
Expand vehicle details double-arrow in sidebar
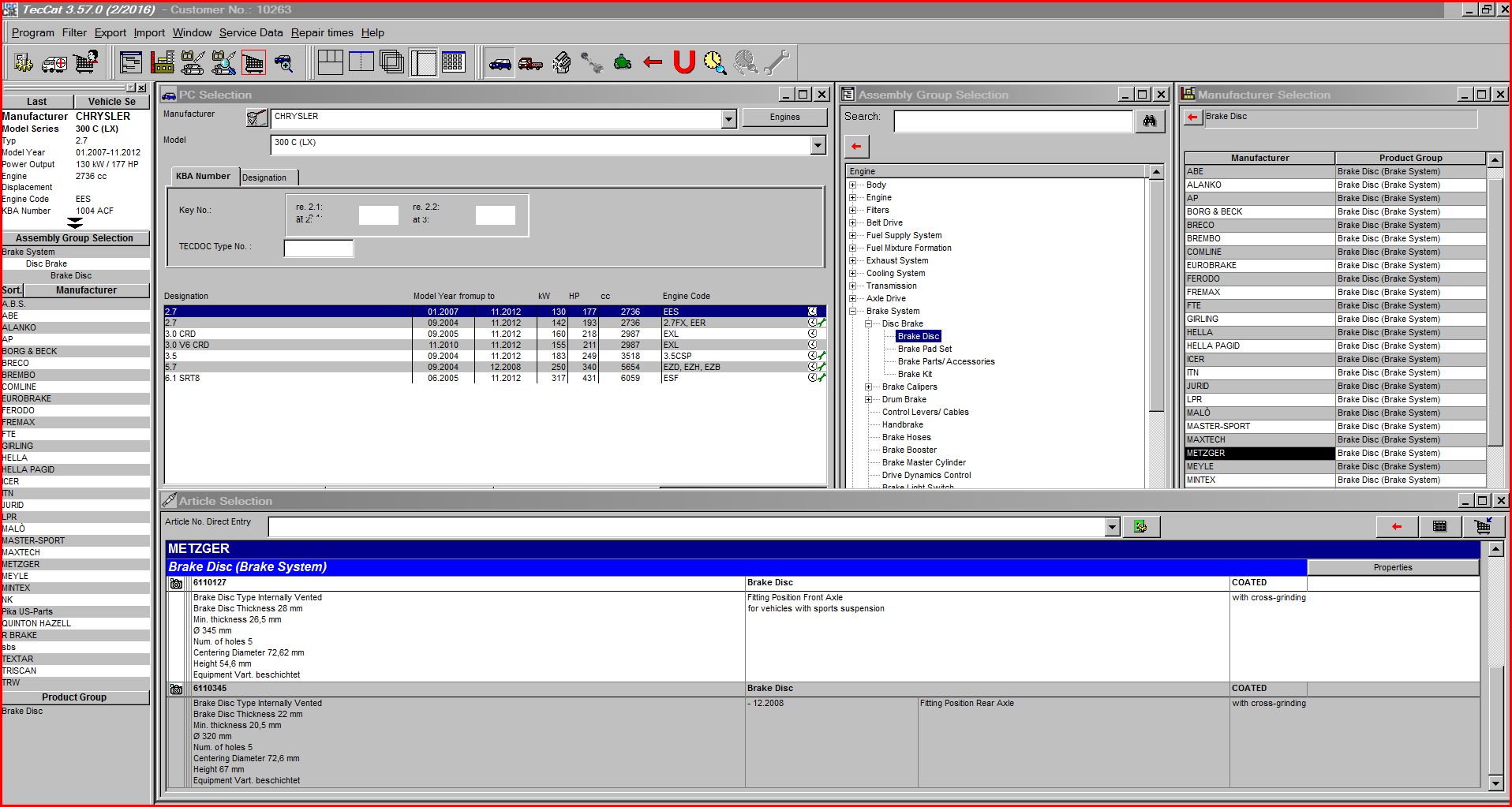[x=75, y=223]
